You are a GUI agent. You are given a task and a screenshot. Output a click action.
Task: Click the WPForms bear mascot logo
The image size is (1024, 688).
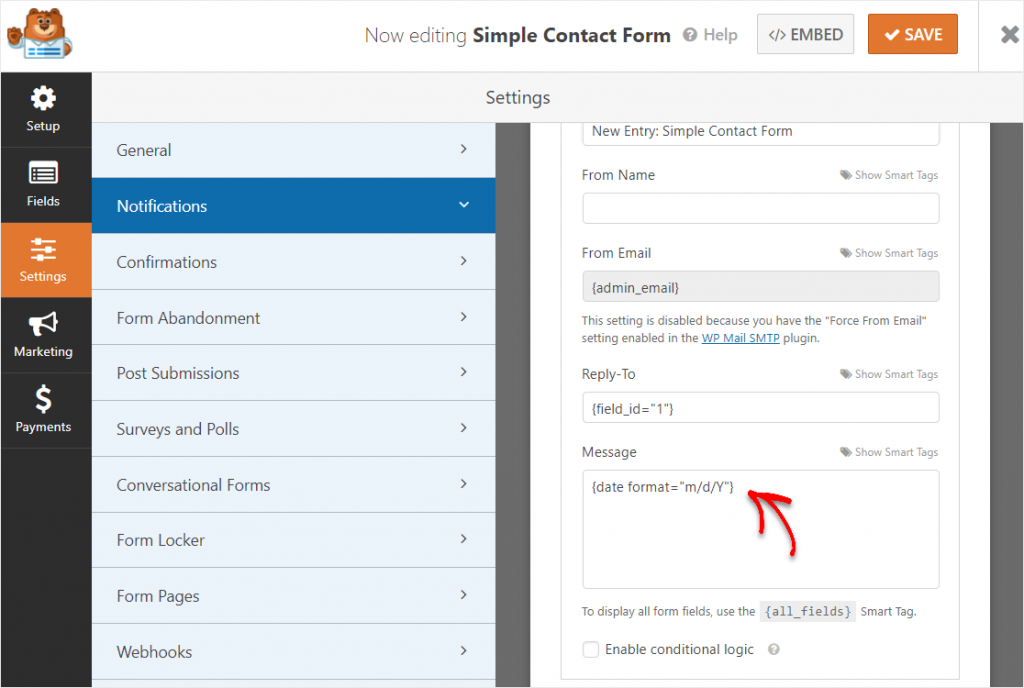click(40, 35)
